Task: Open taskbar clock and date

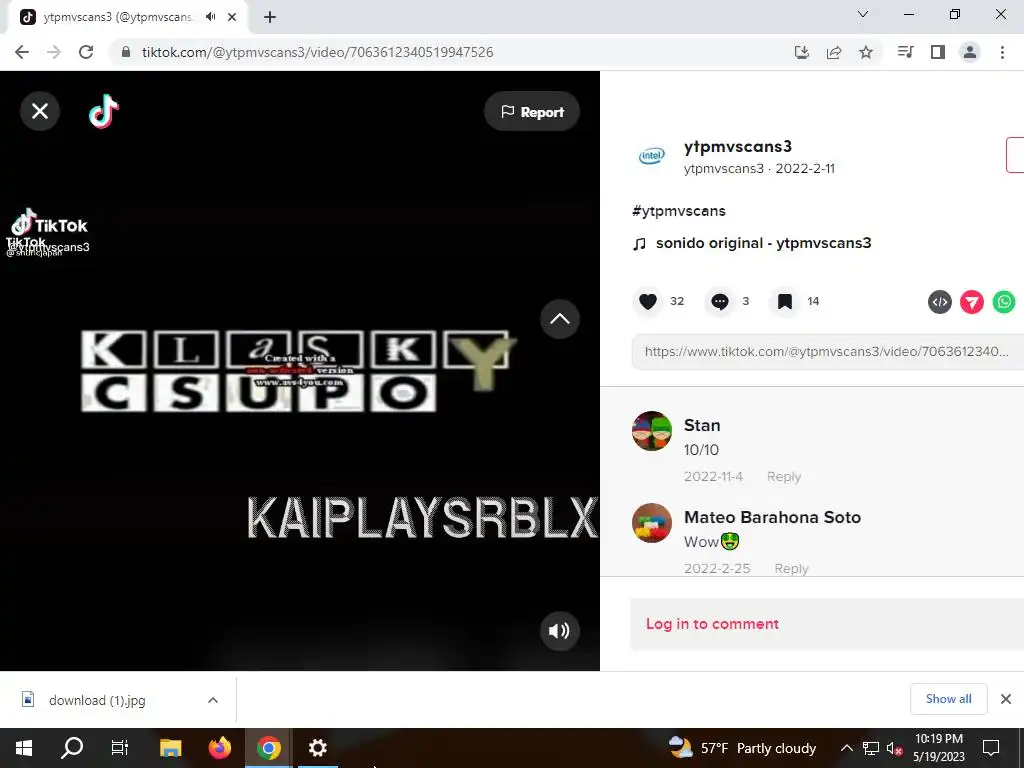Action: pyautogui.click(x=938, y=748)
